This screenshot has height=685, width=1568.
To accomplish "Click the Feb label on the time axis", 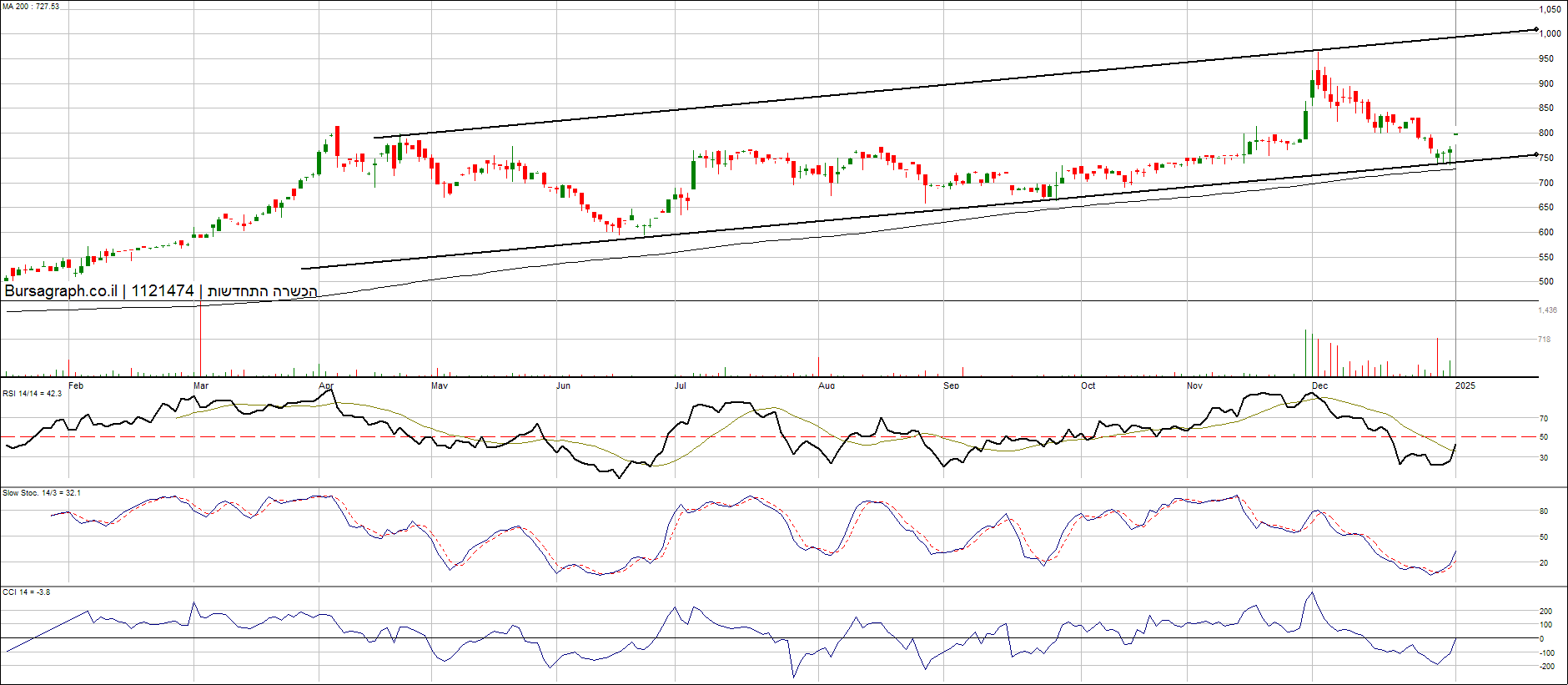I will (76, 385).
